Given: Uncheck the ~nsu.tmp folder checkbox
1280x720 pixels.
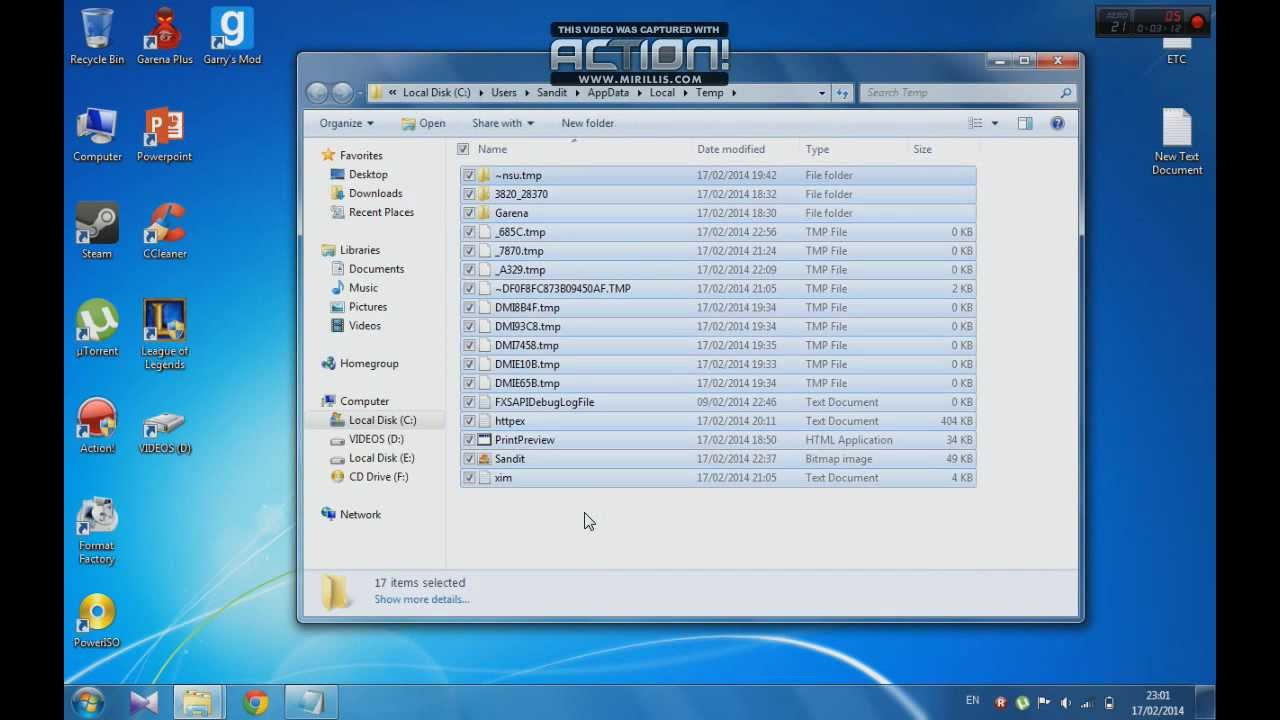Looking at the screenshot, I should [469, 175].
